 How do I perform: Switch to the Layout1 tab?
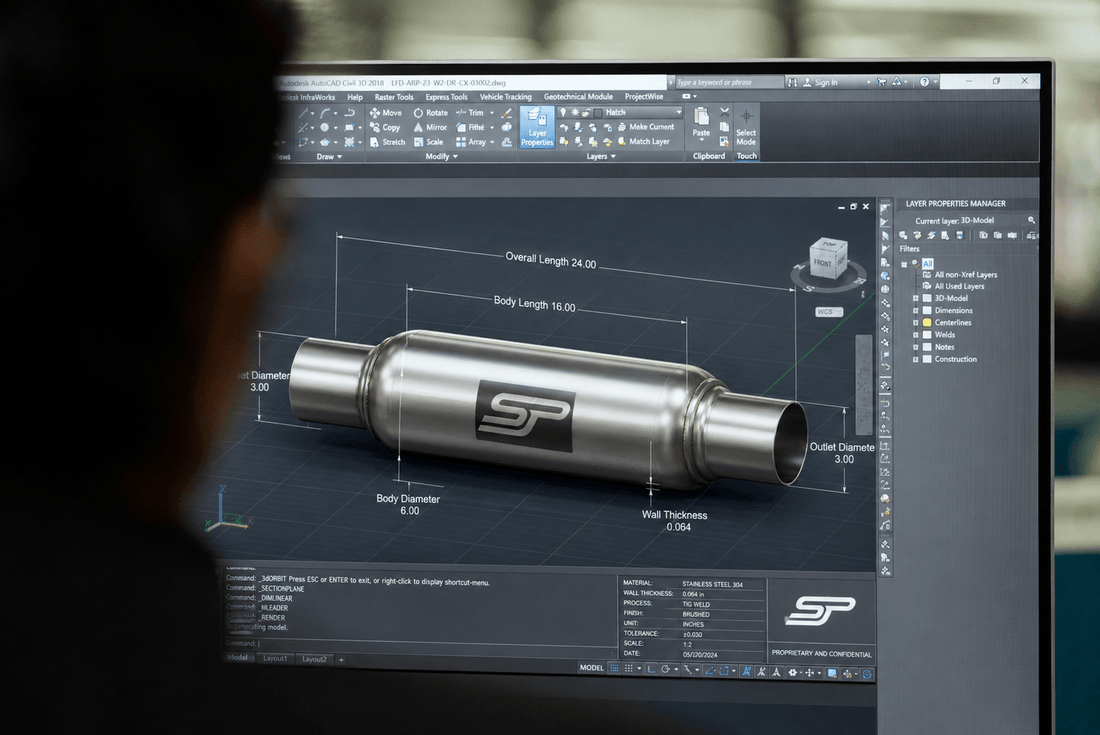[x=275, y=659]
